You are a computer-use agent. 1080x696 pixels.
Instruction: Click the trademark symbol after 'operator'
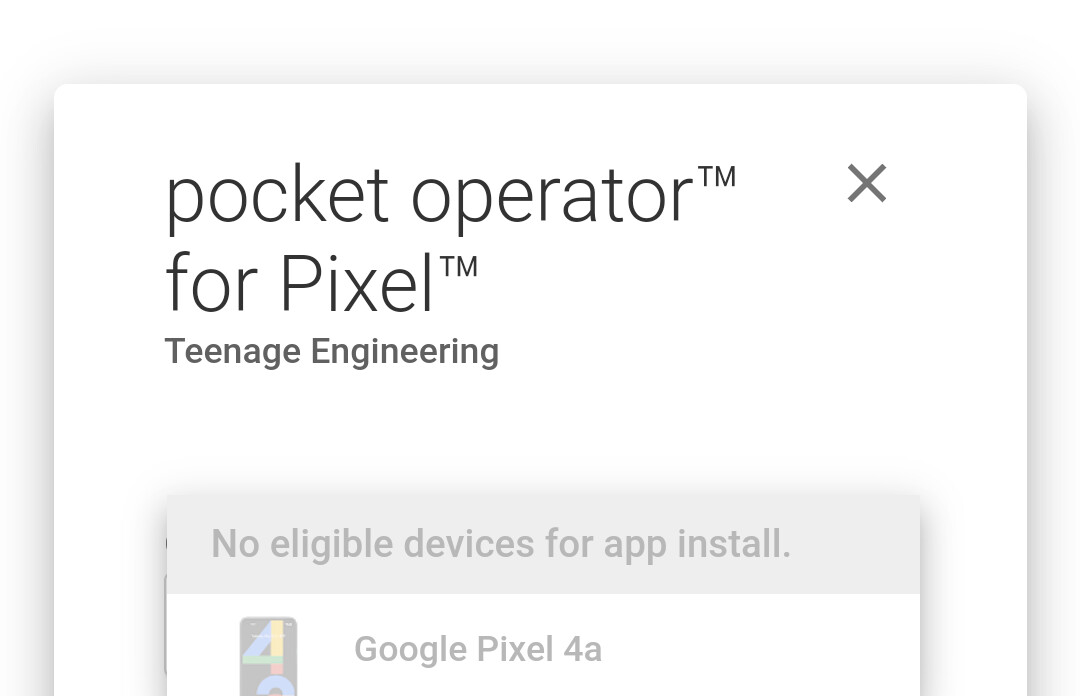pos(716,178)
